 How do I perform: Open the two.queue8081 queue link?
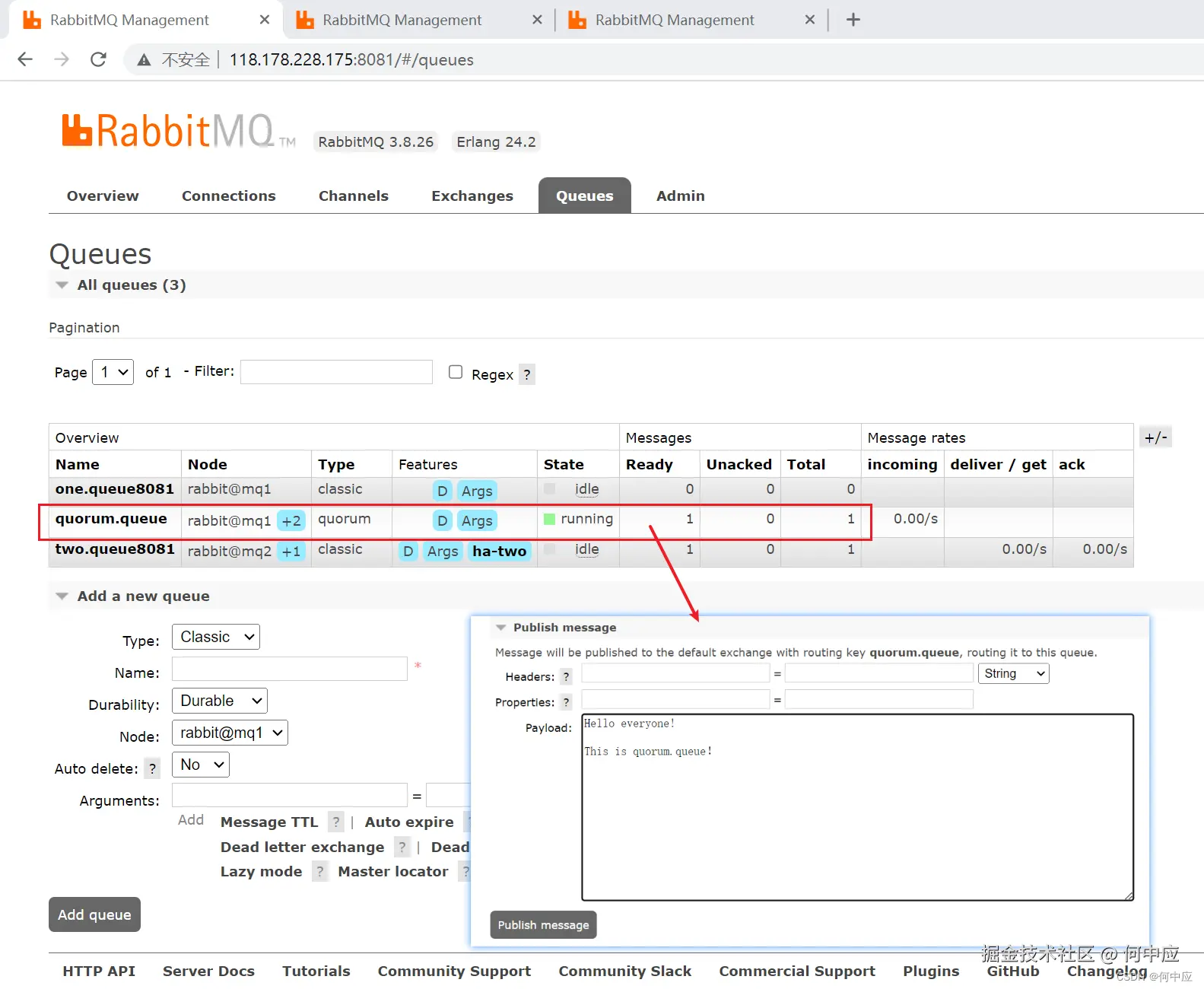click(x=115, y=549)
